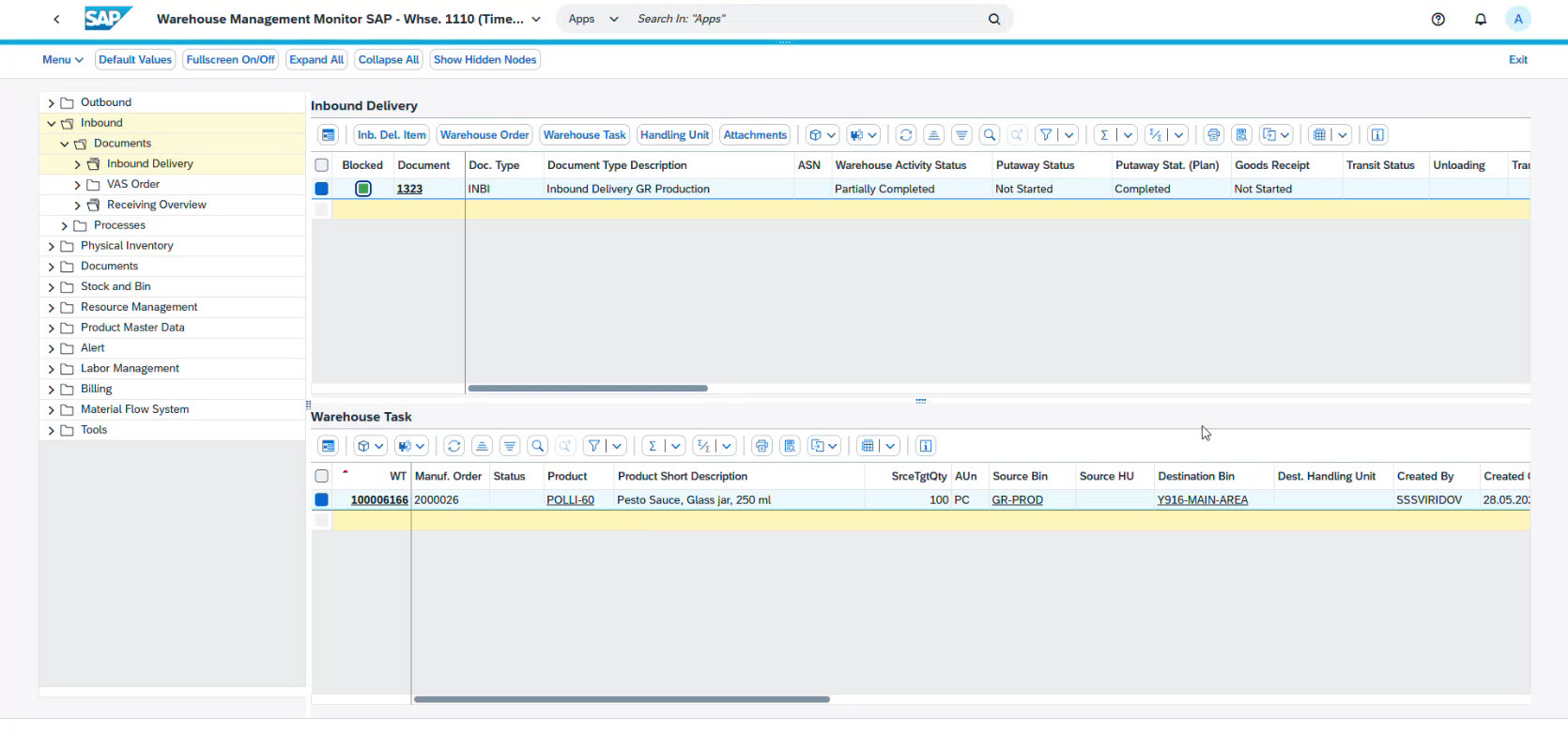Click the SAP logo

[x=108, y=18]
